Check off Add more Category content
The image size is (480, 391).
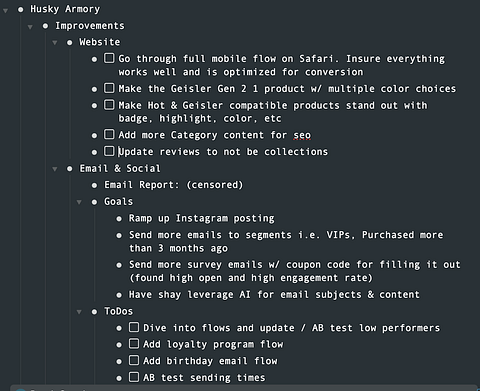pyautogui.click(x=109, y=134)
